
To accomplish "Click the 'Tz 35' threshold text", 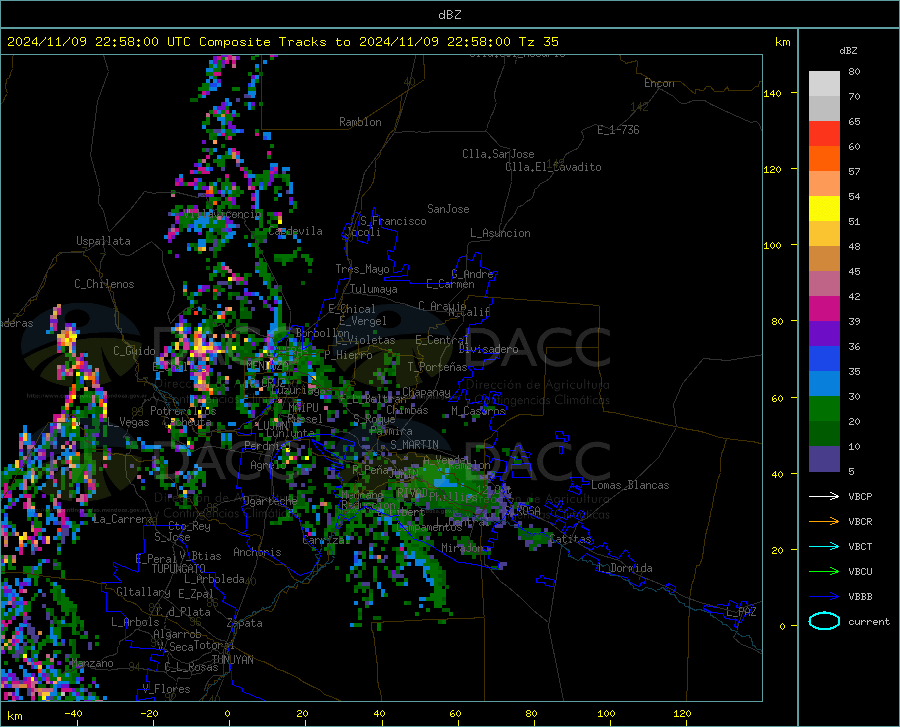I will tap(538, 41).
